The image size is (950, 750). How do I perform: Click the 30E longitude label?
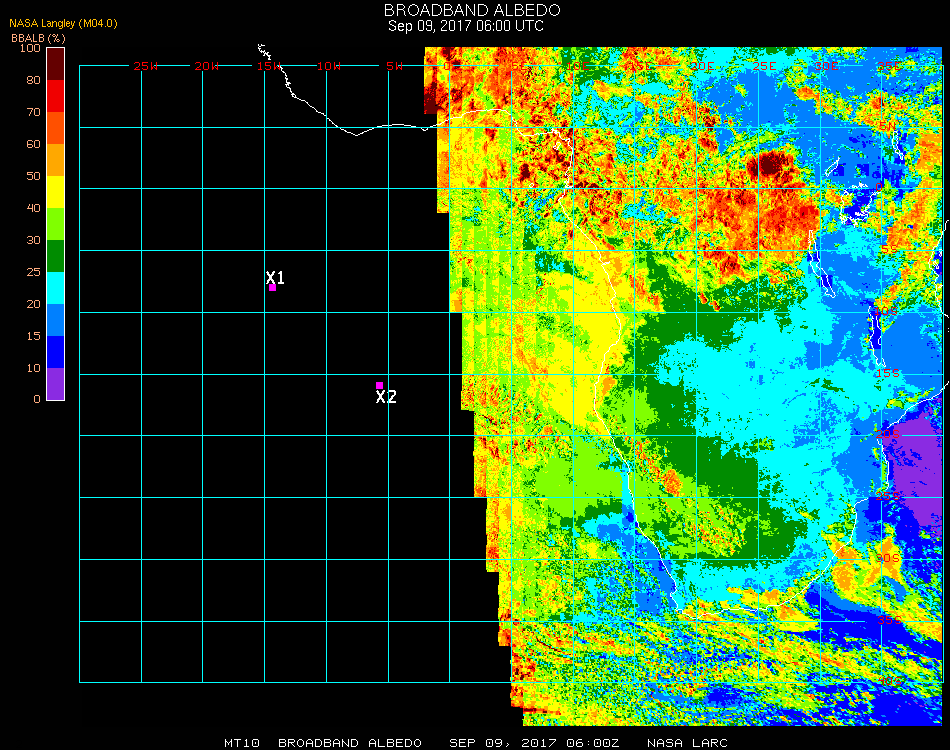coord(826,66)
